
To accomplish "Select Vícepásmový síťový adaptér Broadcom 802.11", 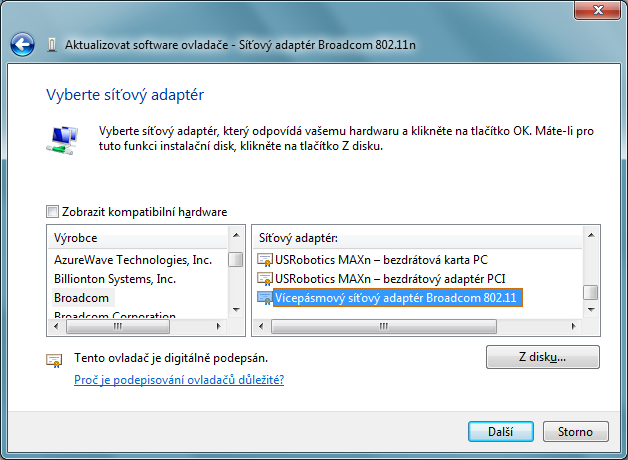I will coord(396,298).
